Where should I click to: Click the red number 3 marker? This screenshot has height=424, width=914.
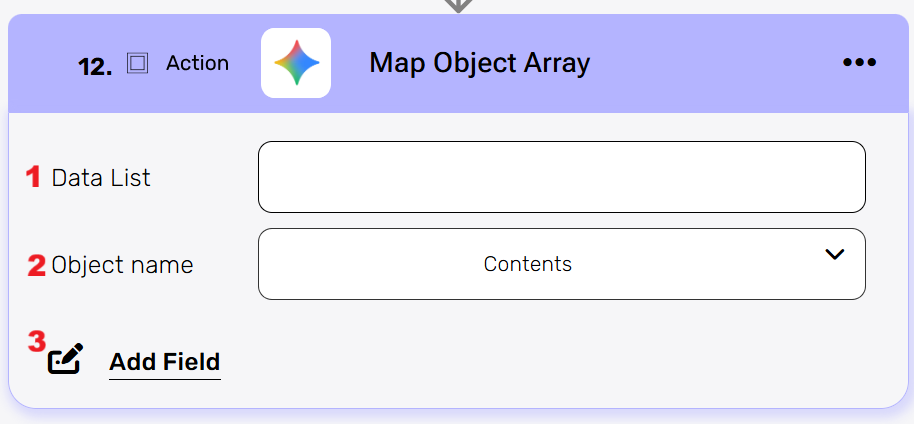click(36, 341)
